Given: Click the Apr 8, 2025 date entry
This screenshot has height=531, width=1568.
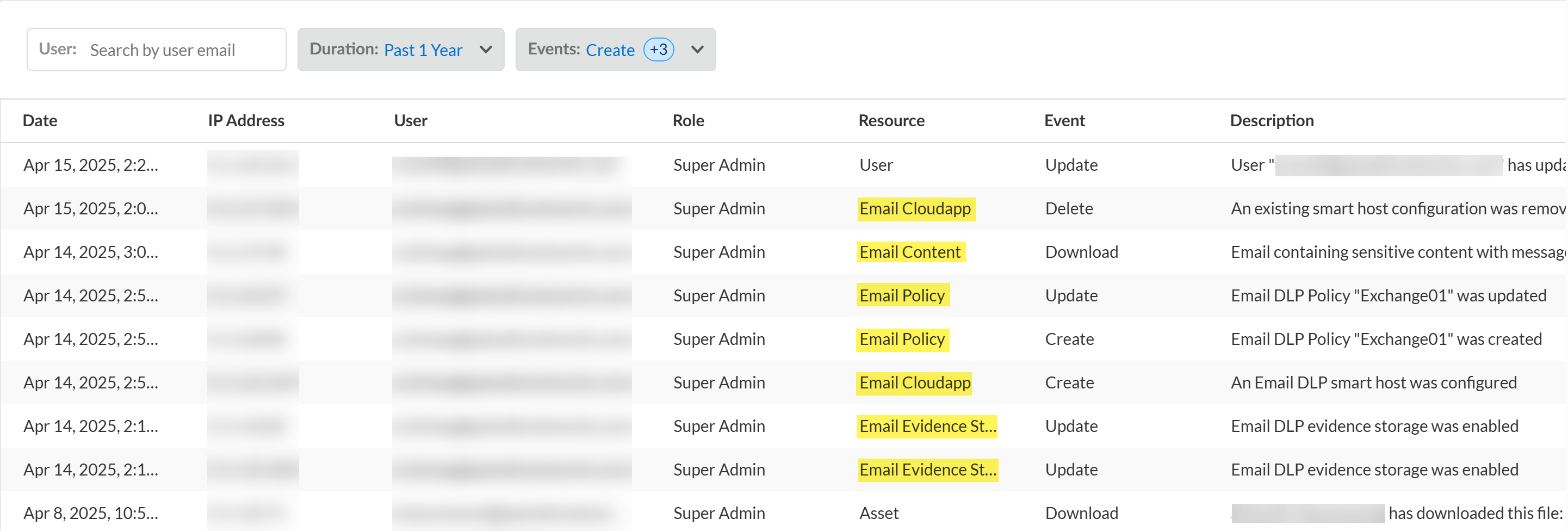Looking at the screenshot, I should tap(90, 514).
